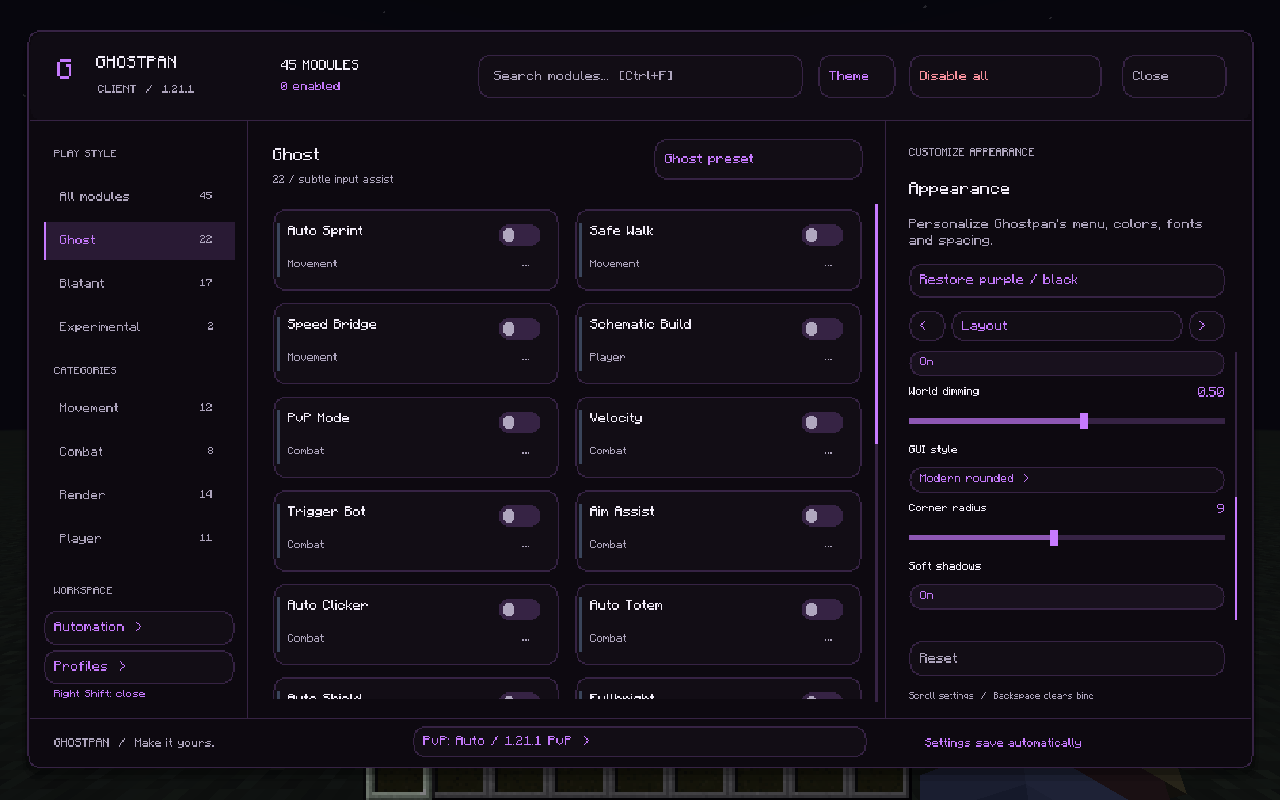Filter by Render category

139,495
